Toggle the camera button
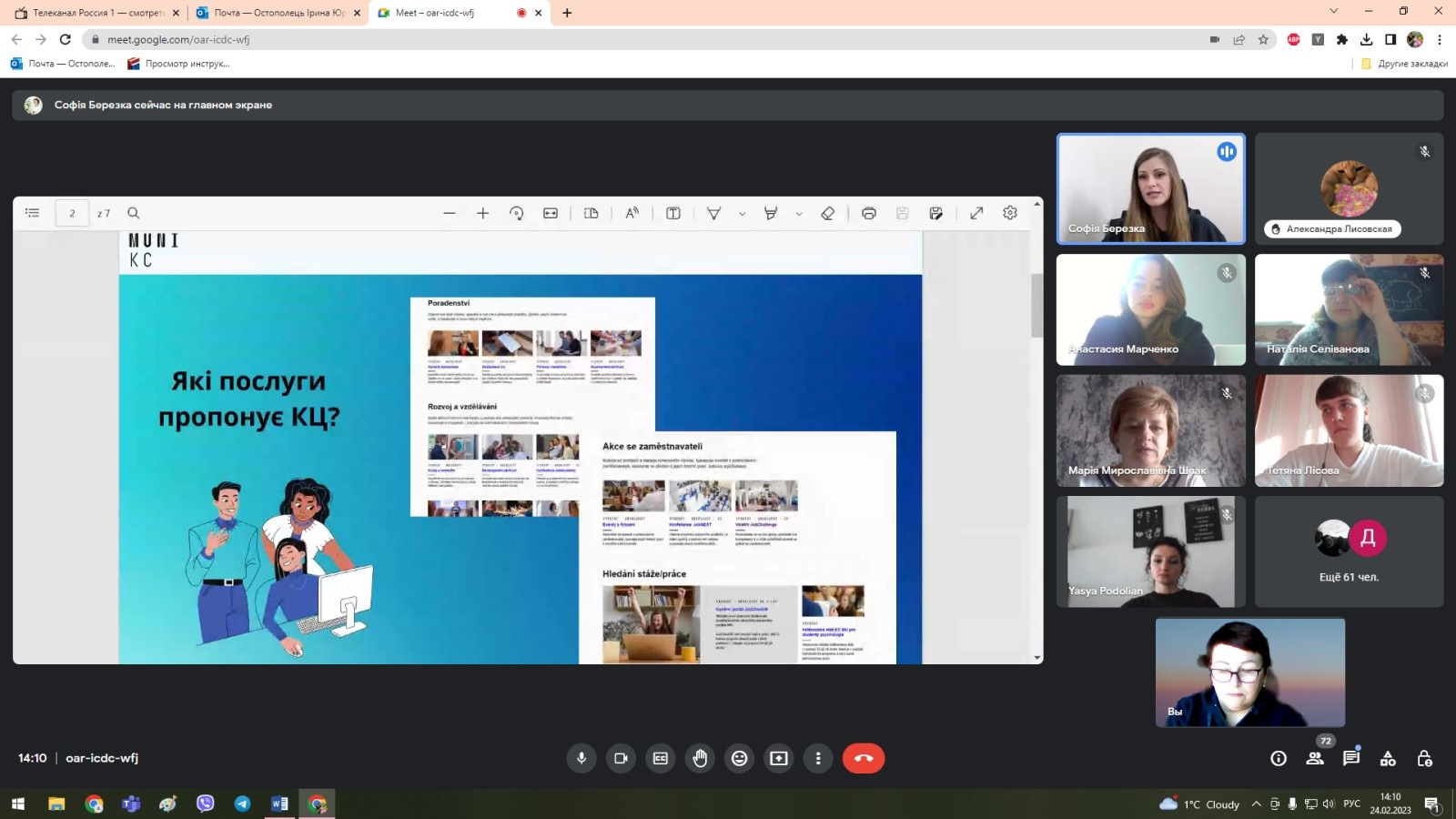This screenshot has height=819, width=1456. [621, 758]
